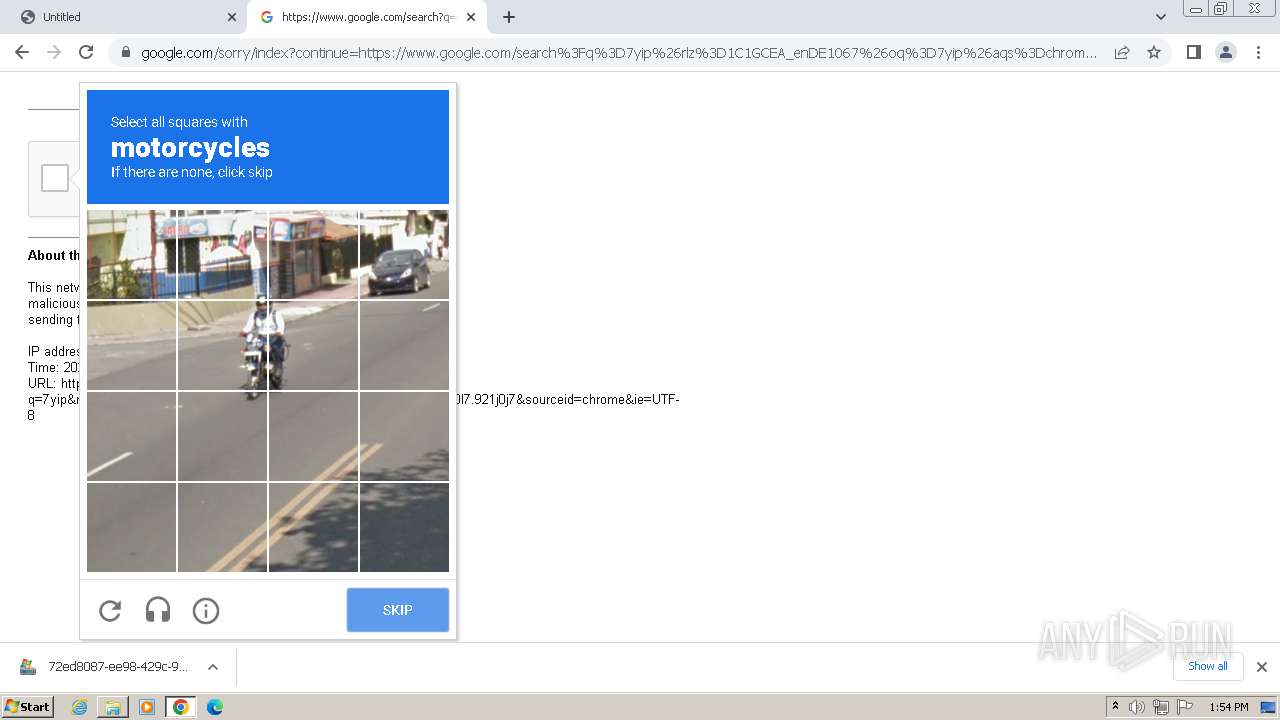The image size is (1280, 720).
Task: Click Show all downloads
Action: coord(1208,666)
